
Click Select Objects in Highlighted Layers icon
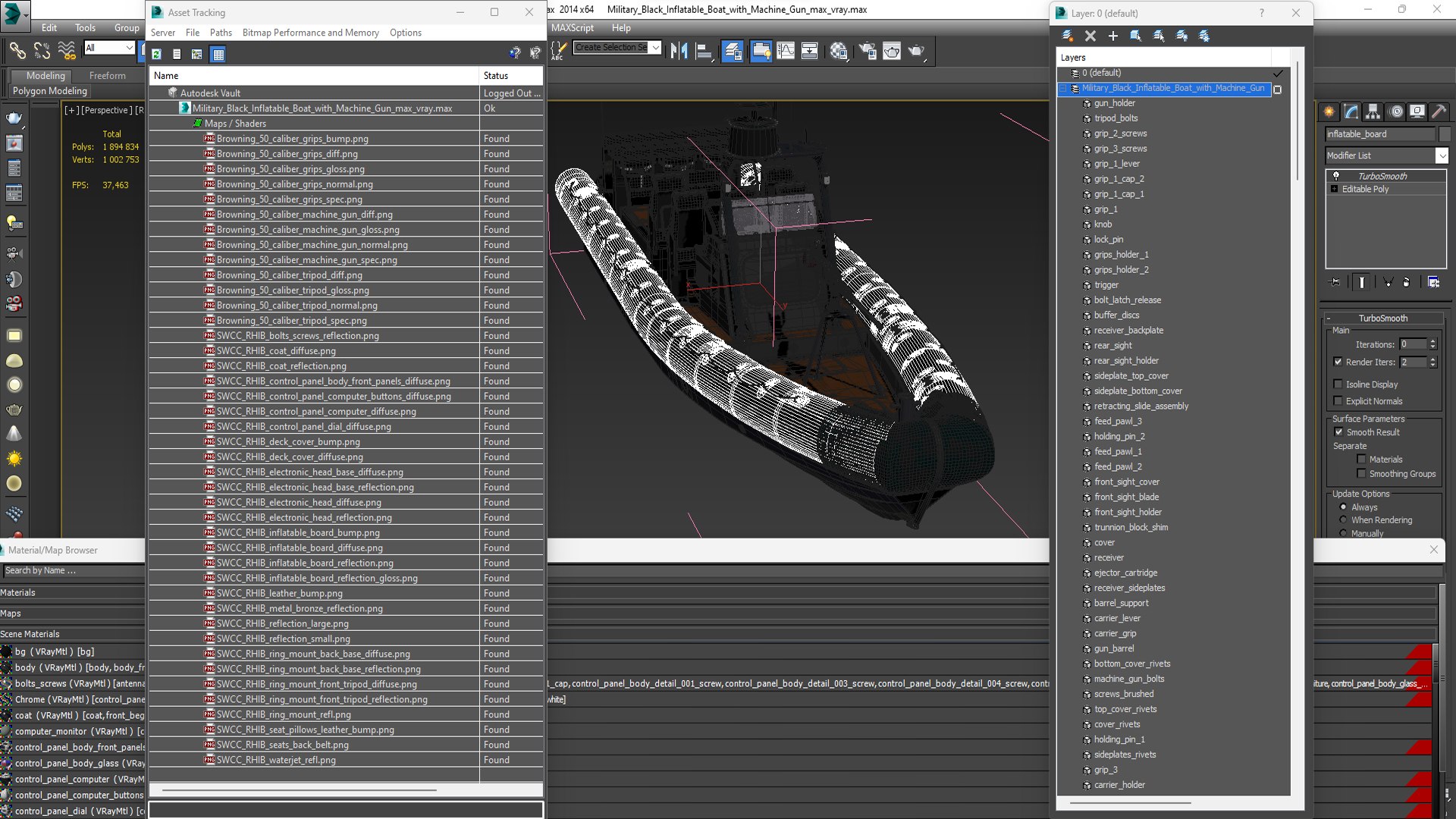click(x=1135, y=36)
